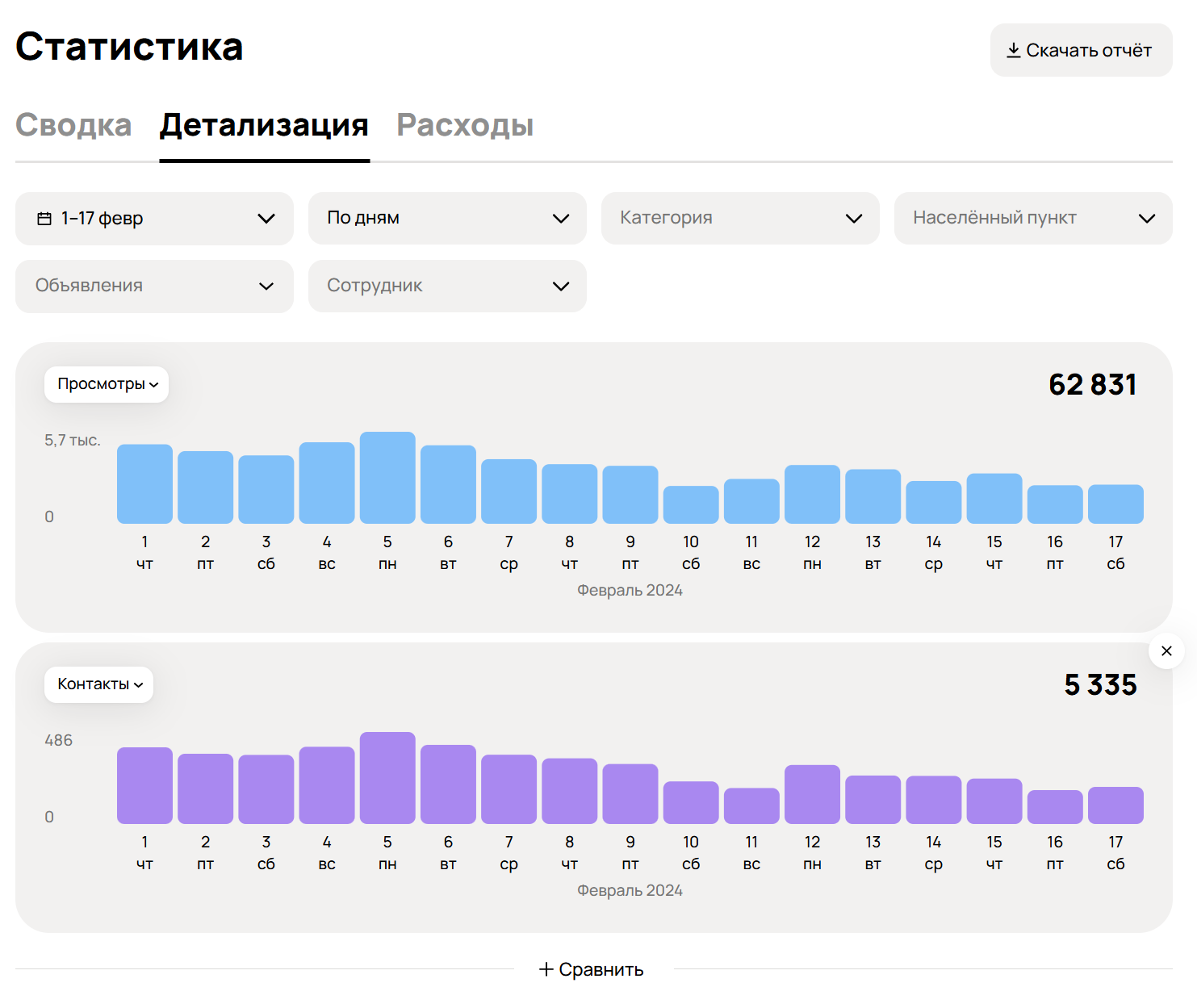Switch to the Сводка tab
This screenshot has width=1197, height=1008.
pos(73,125)
